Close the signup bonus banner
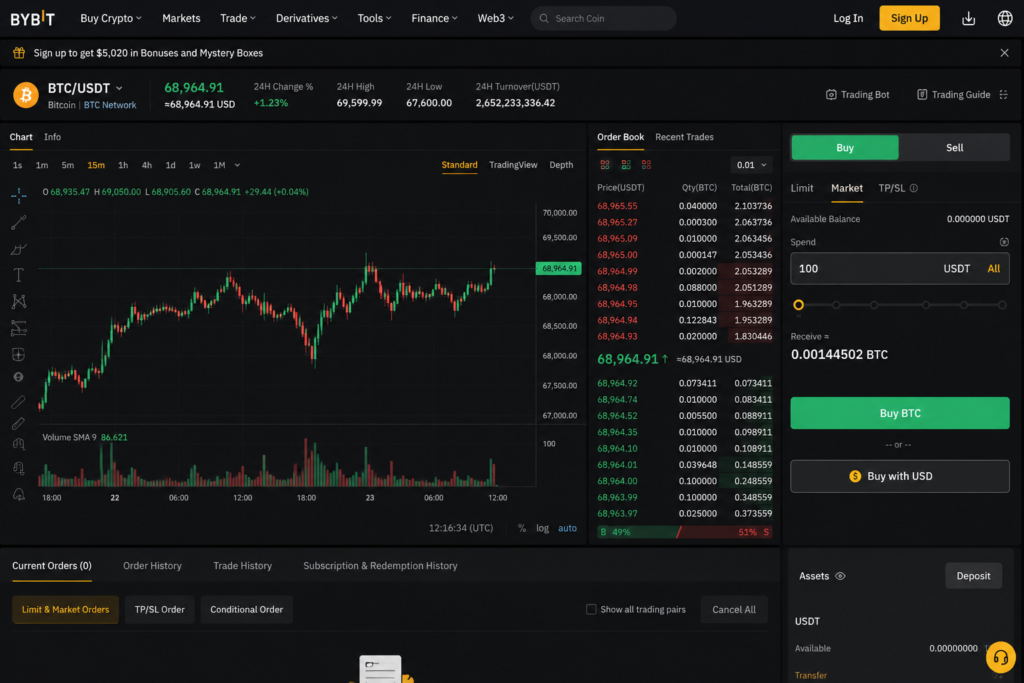Screen dimensions: 1024x683 pyautogui.click(x=1004, y=53)
